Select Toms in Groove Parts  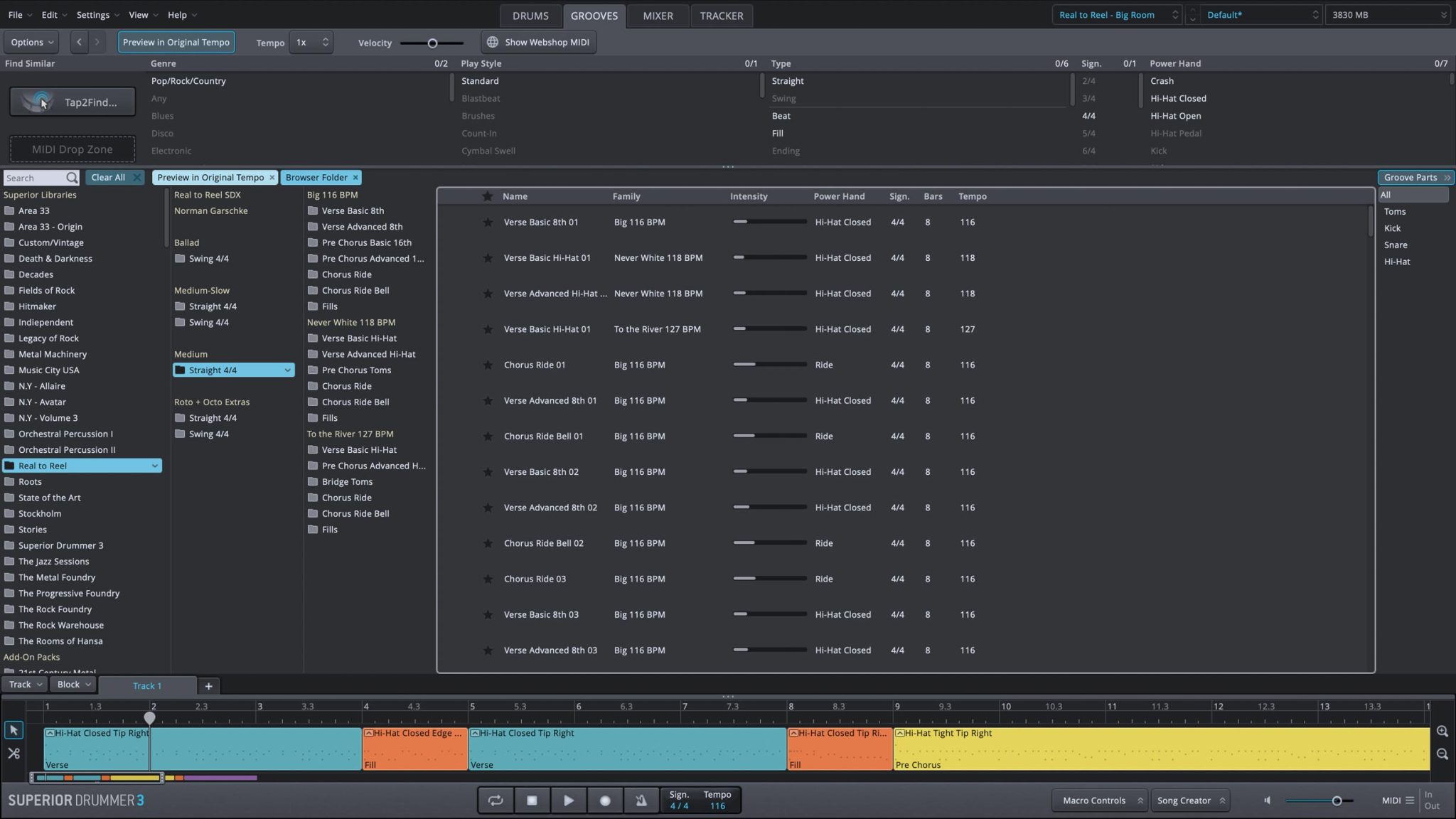[1395, 212]
